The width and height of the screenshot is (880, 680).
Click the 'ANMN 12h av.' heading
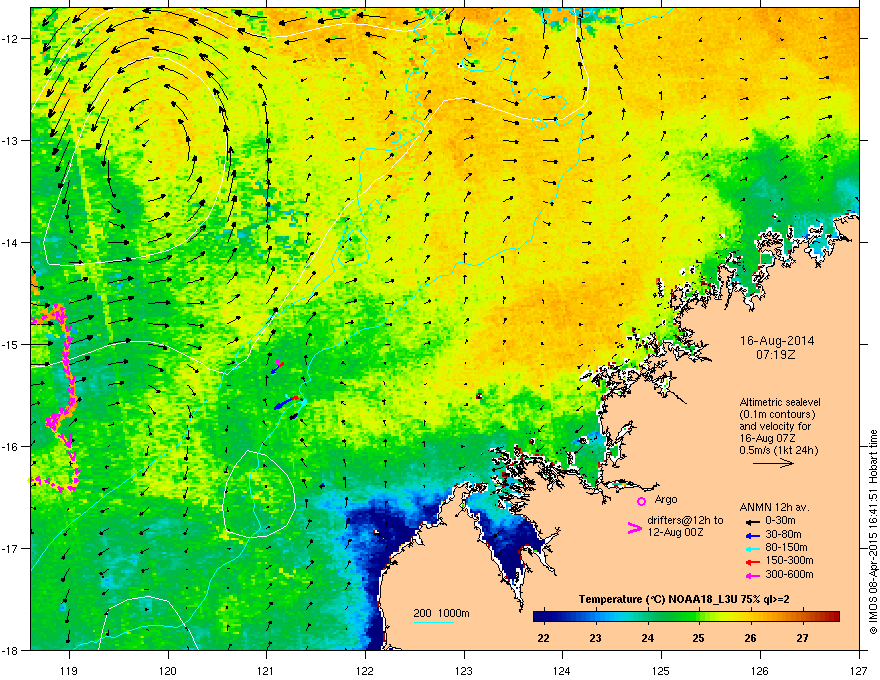coord(774,507)
